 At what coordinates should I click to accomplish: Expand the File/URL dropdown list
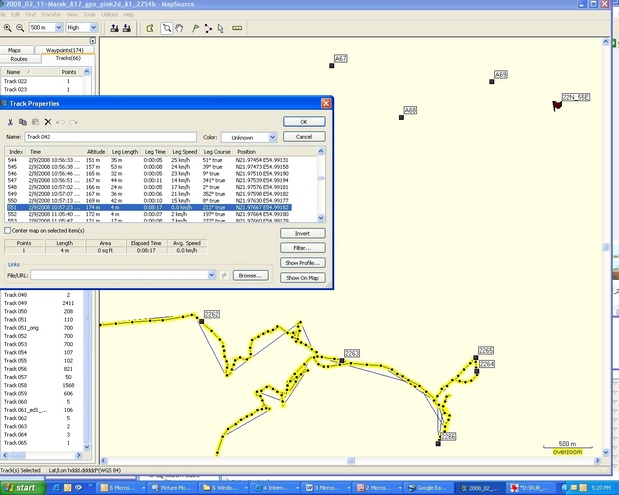[212, 275]
